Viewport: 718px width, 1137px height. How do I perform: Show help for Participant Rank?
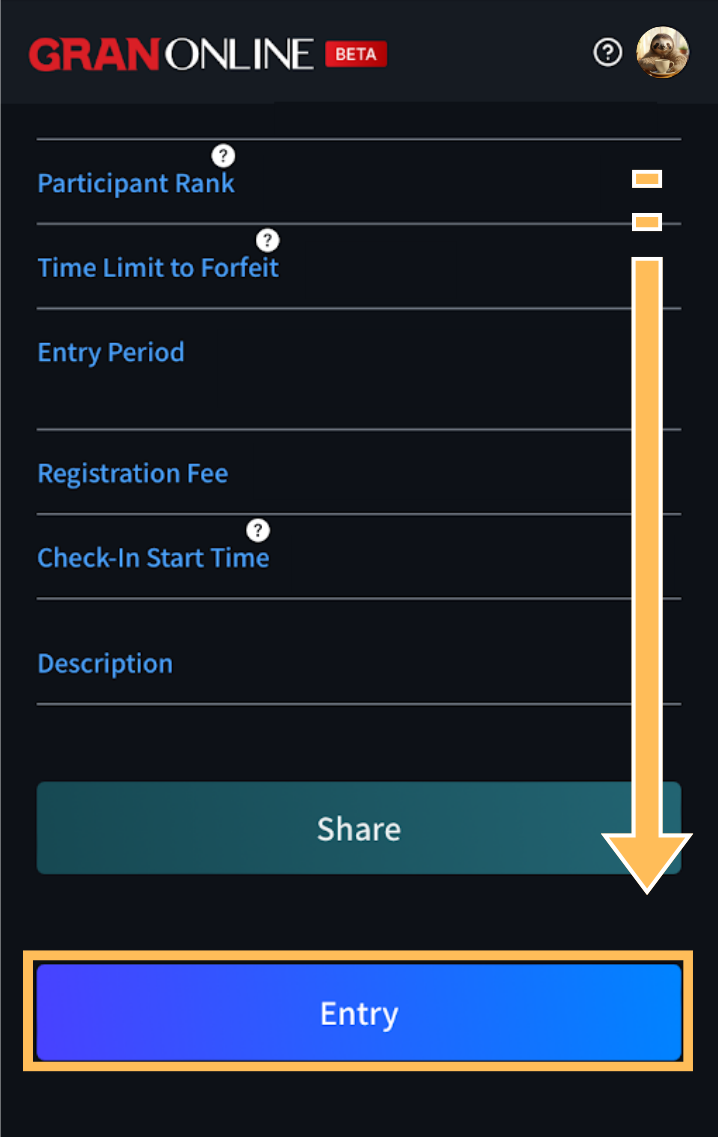pyautogui.click(x=223, y=155)
